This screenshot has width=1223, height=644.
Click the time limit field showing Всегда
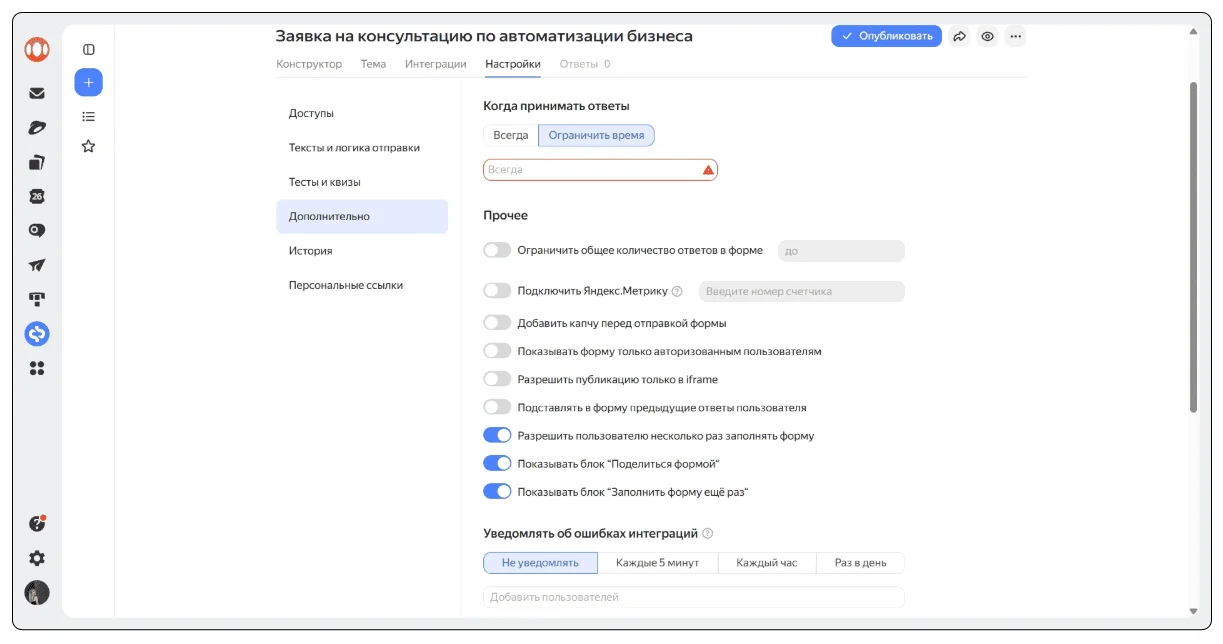(600, 170)
